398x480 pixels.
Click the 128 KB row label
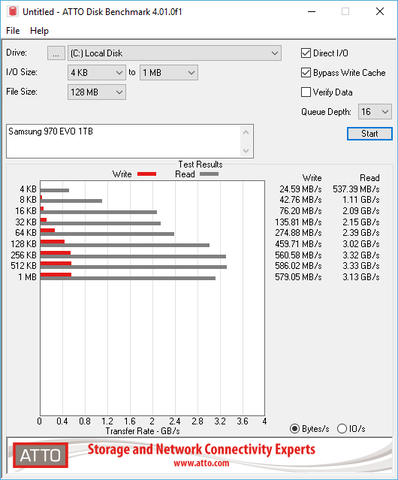click(x=24, y=244)
